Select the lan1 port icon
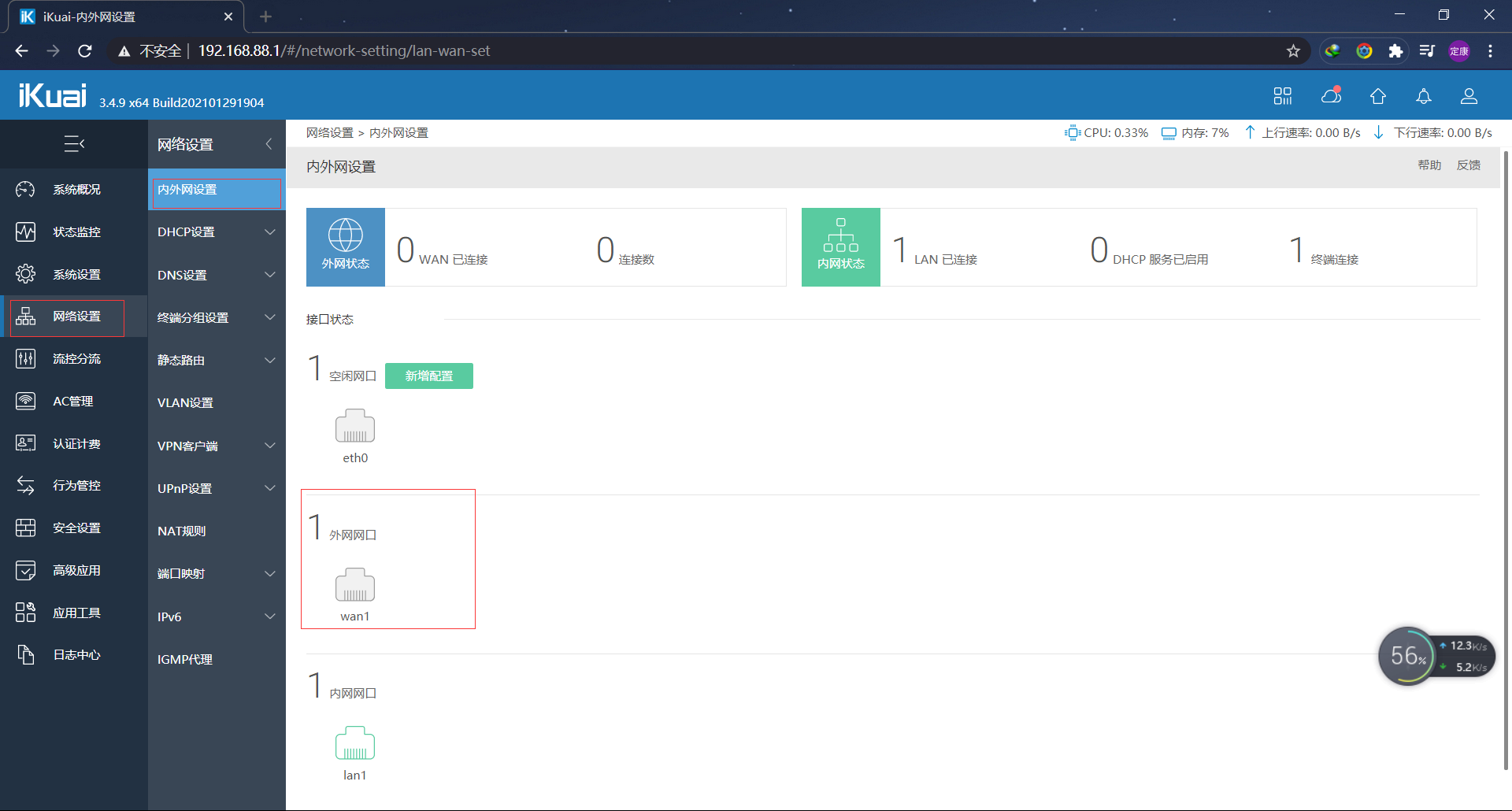 [355, 743]
